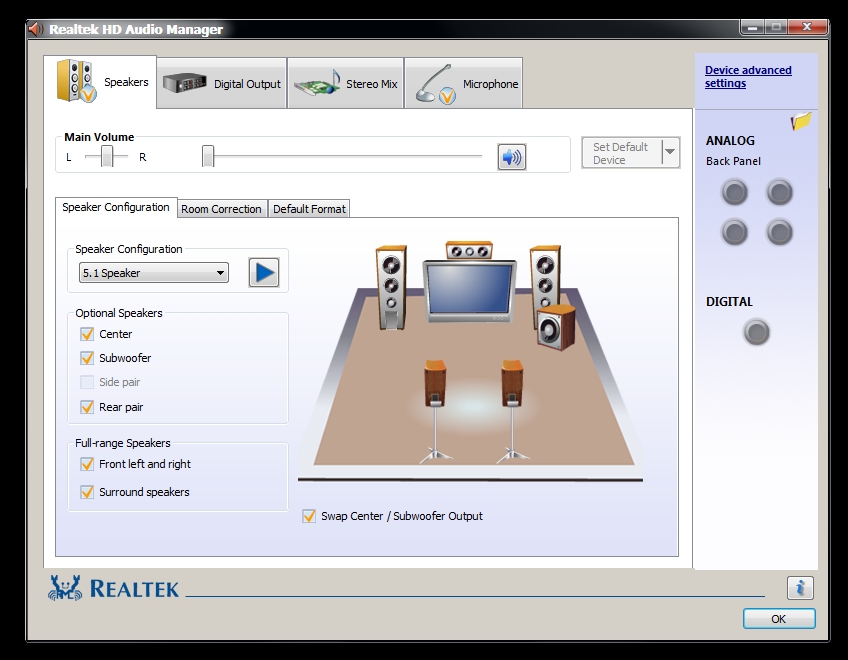Expand the Set Default Device arrow
848x660 pixels.
click(x=670, y=152)
